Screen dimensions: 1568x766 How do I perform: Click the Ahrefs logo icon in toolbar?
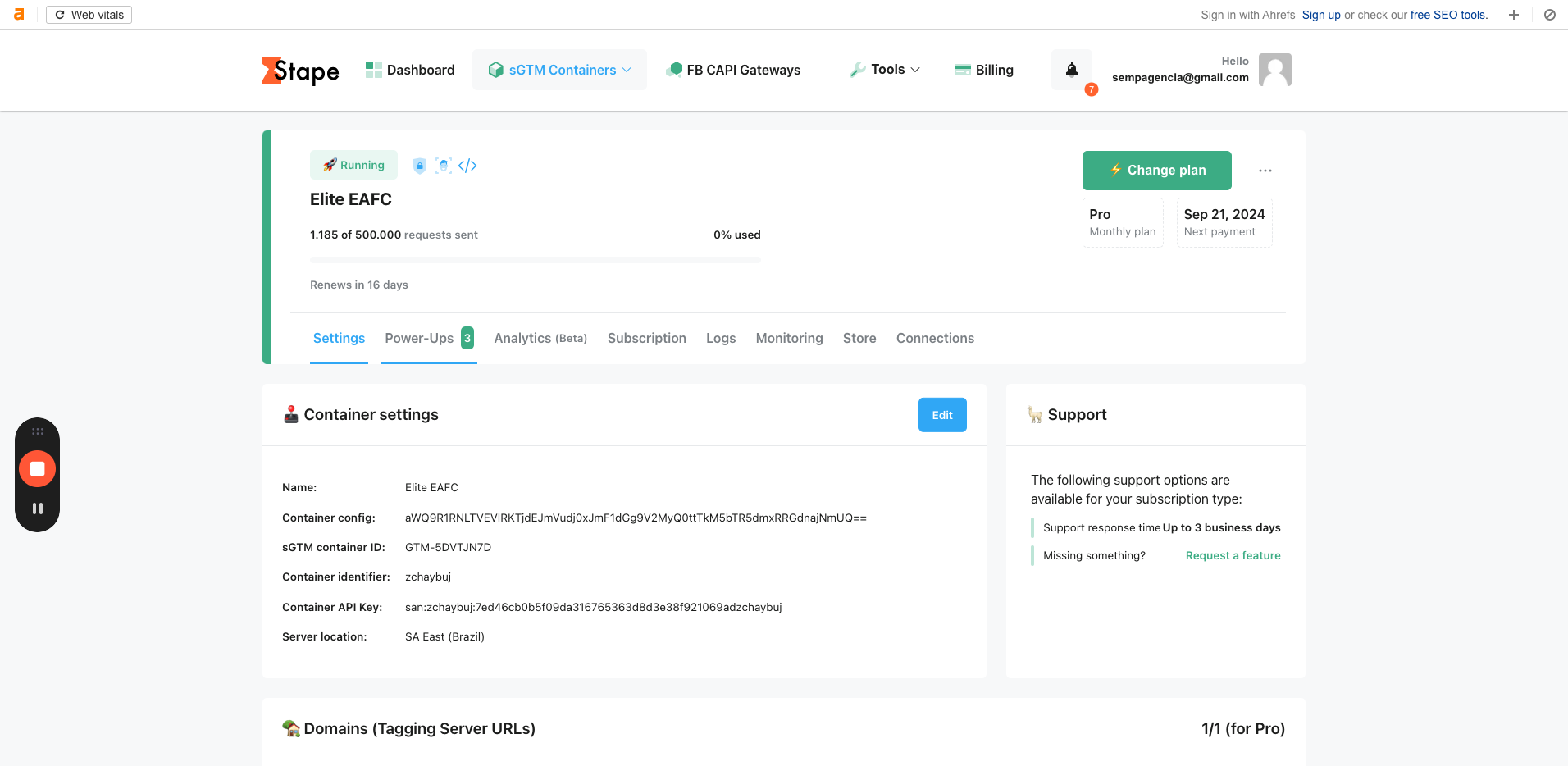point(19,15)
